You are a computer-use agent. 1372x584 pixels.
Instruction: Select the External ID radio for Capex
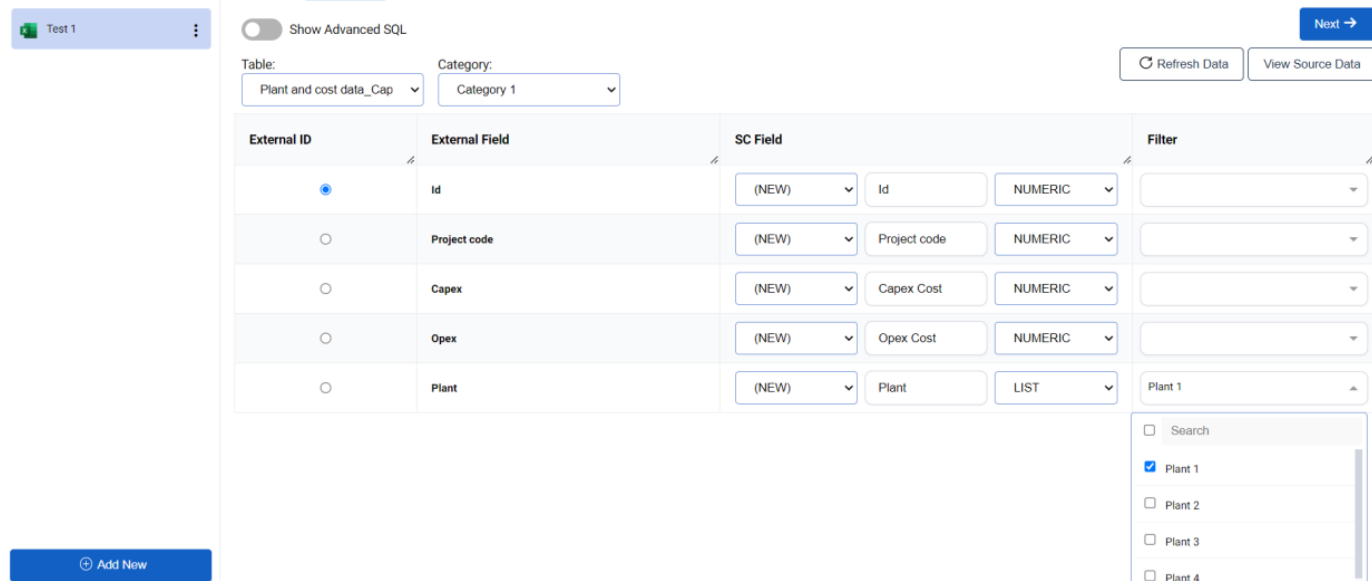pos(325,288)
